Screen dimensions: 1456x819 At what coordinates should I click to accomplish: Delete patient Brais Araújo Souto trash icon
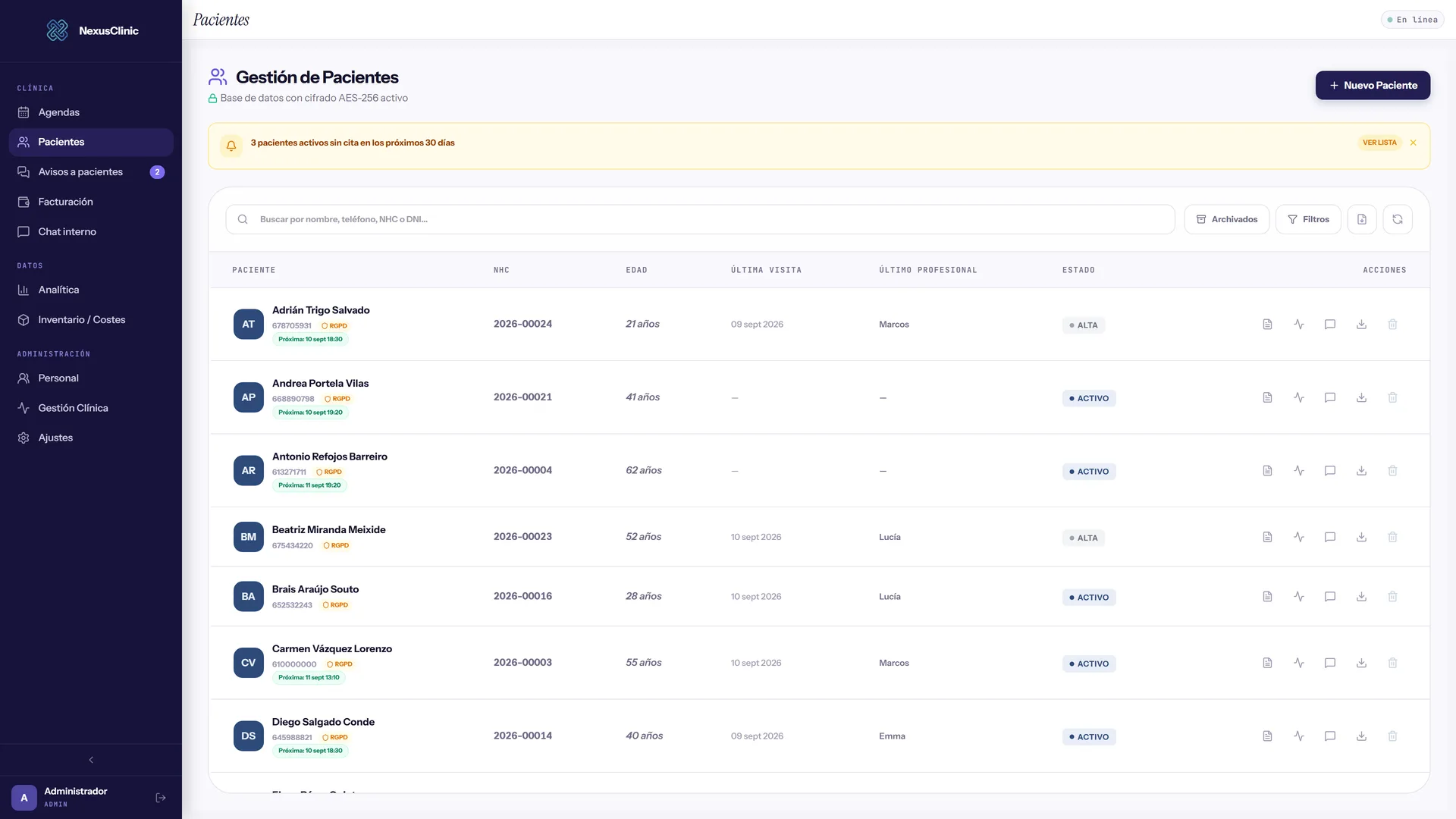click(1392, 597)
